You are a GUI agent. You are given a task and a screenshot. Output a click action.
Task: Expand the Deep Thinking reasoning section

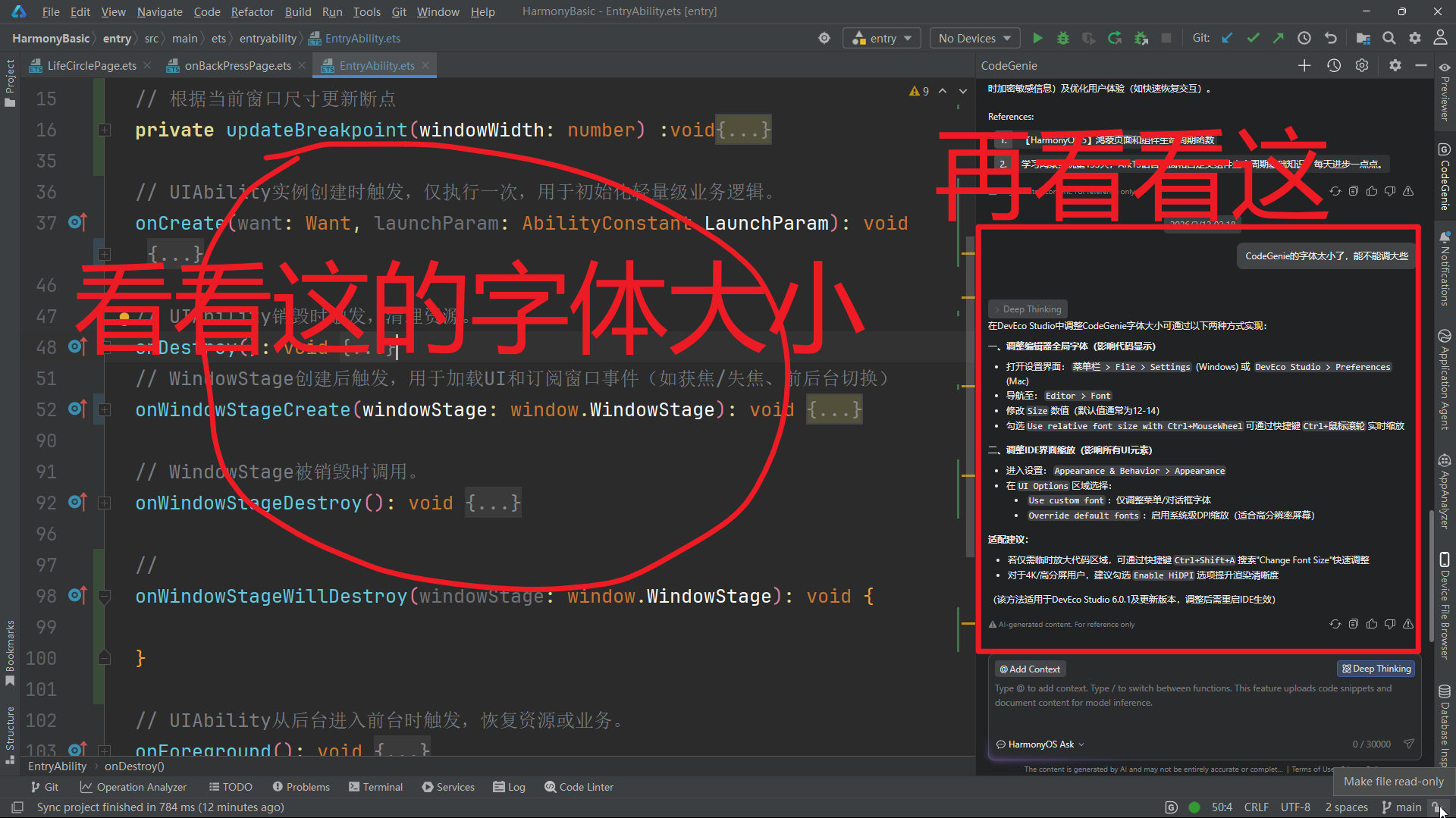pos(1028,309)
